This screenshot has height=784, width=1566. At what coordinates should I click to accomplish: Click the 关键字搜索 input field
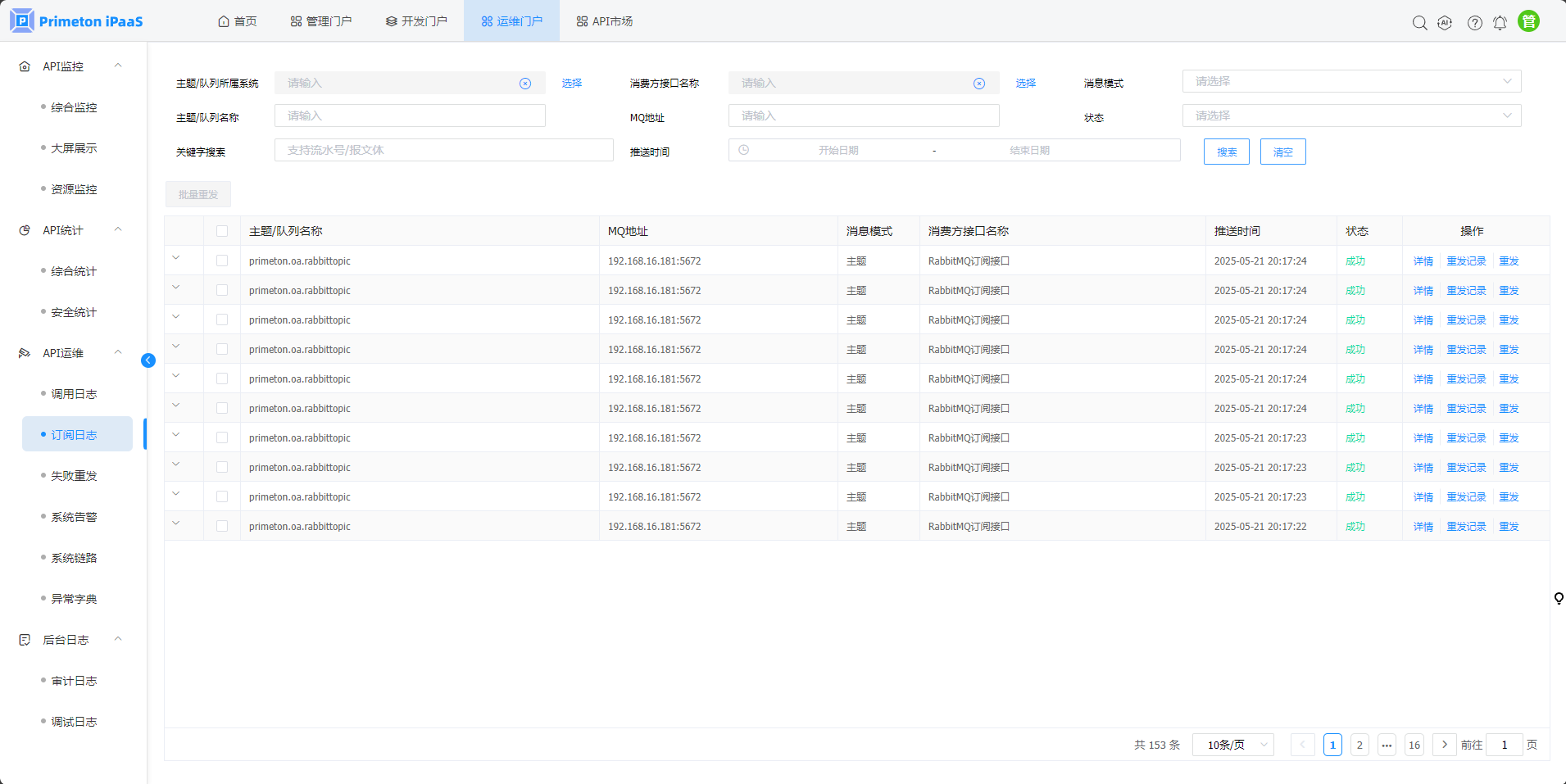[443, 150]
